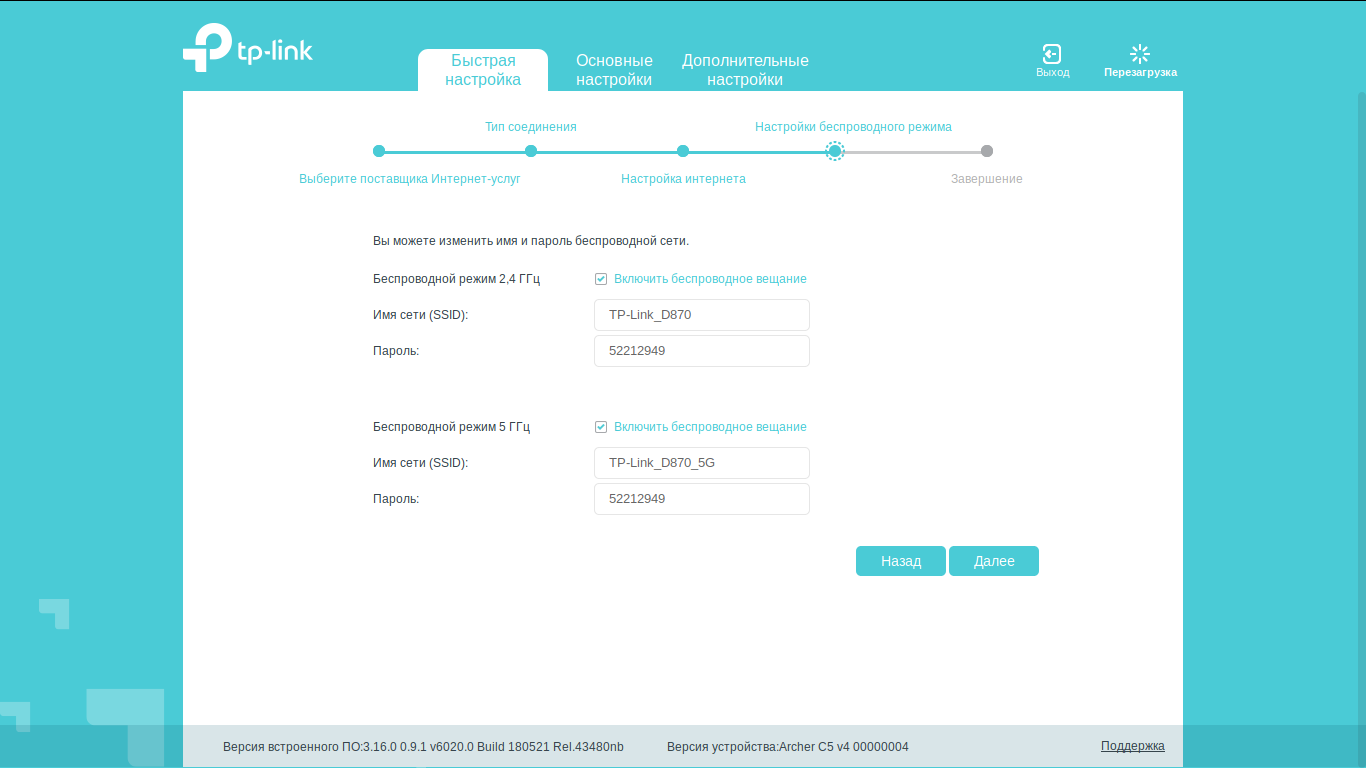Click the step label "Завершение"
This screenshot has height=768, width=1366.
(987, 179)
